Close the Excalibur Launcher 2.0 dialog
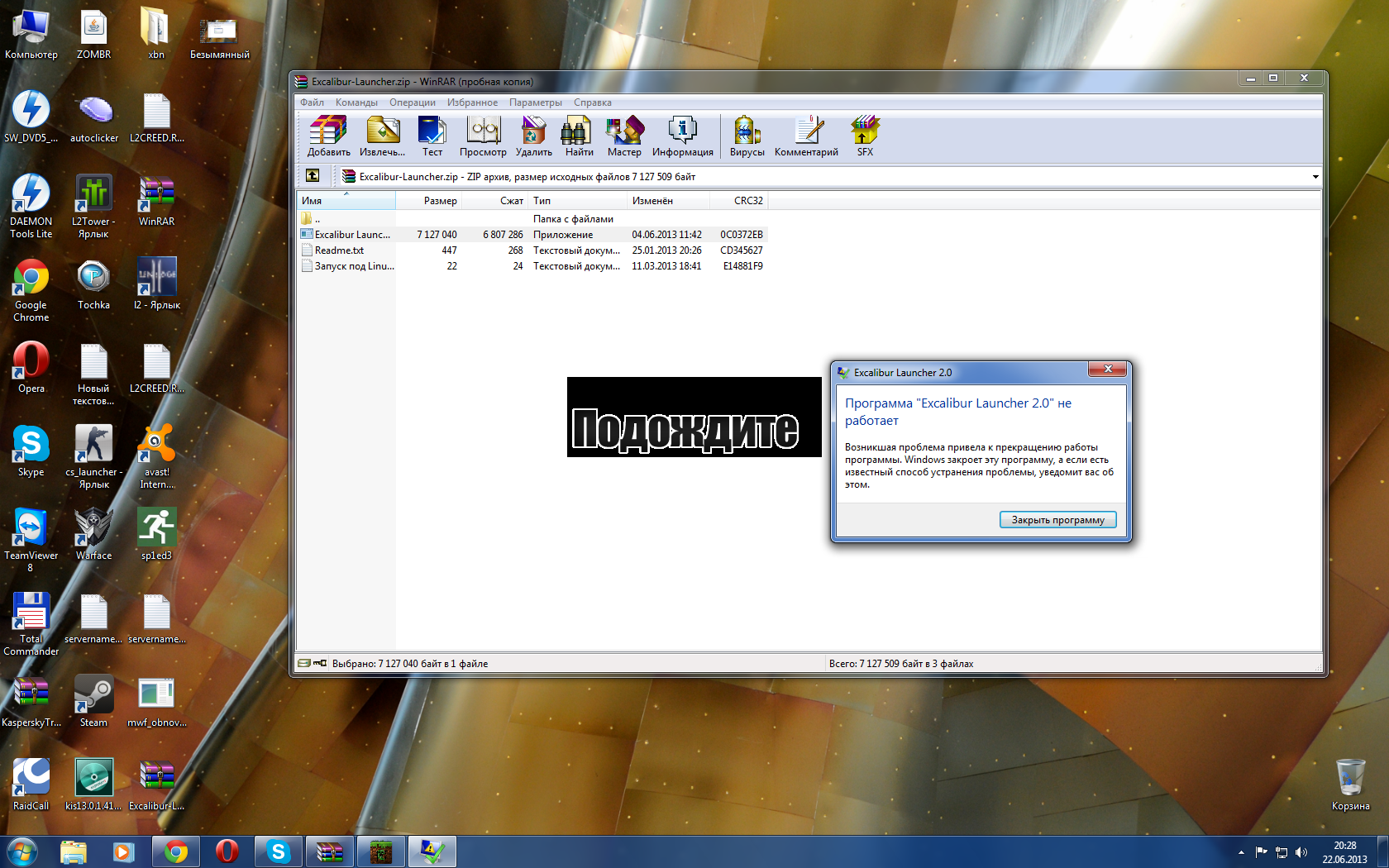The height and width of the screenshot is (868, 1389). [1107, 369]
